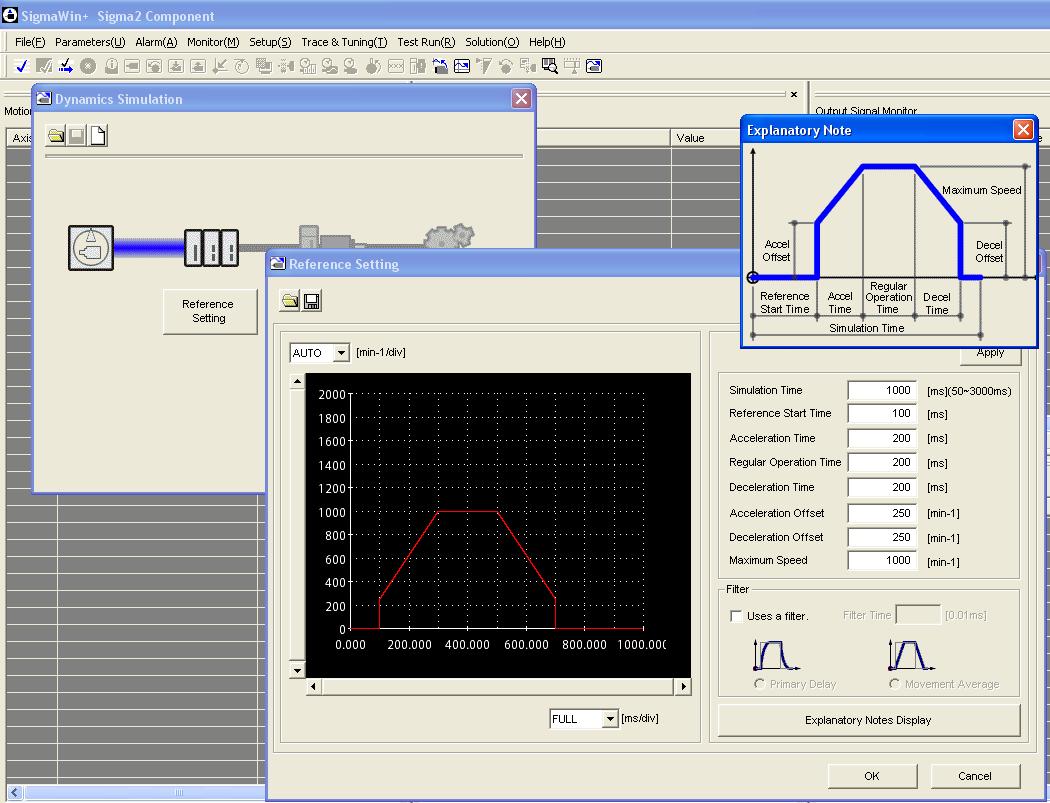This screenshot has width=1050, height=803.
Task: Click the motor icon in the simulation diagram
Action: (x=91, y=247)
